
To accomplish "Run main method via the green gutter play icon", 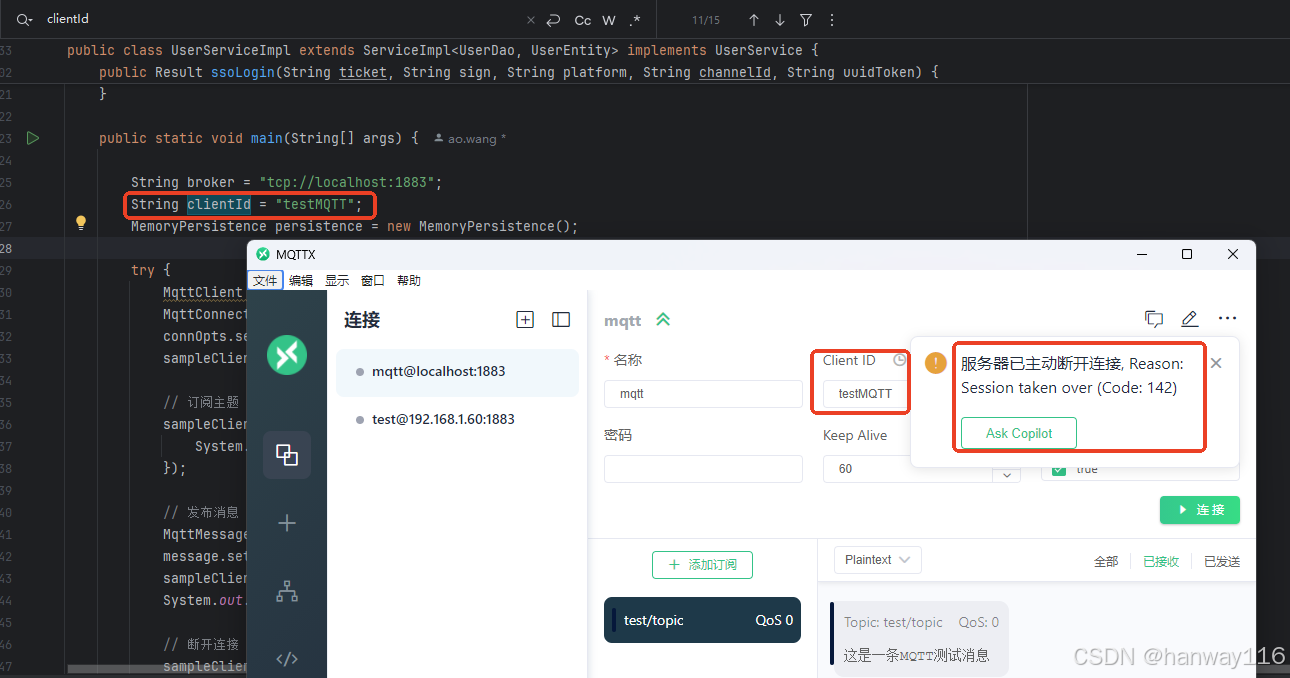I will click(32, 138).
